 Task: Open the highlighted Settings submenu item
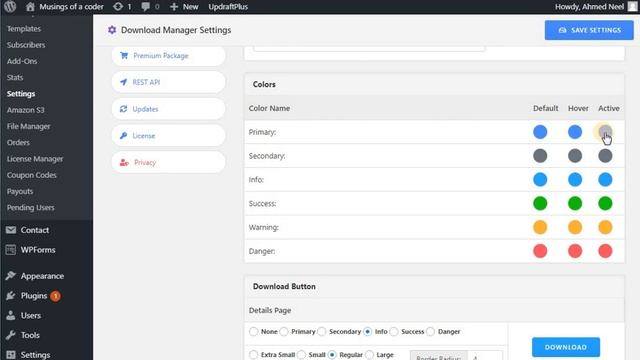[21, 94]
